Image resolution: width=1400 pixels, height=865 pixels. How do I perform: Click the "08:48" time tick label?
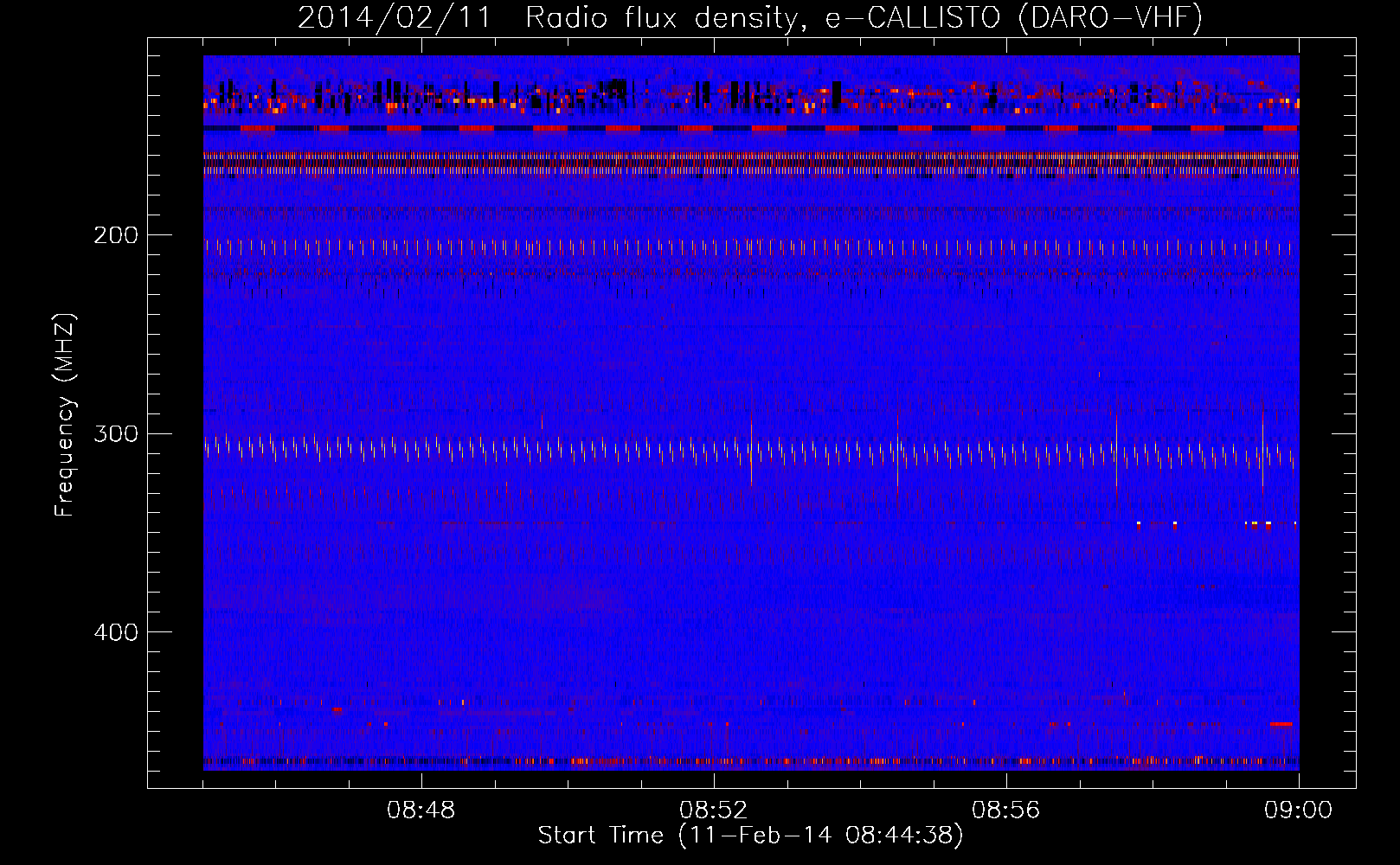pyautogui.click(x=421, y=811)
